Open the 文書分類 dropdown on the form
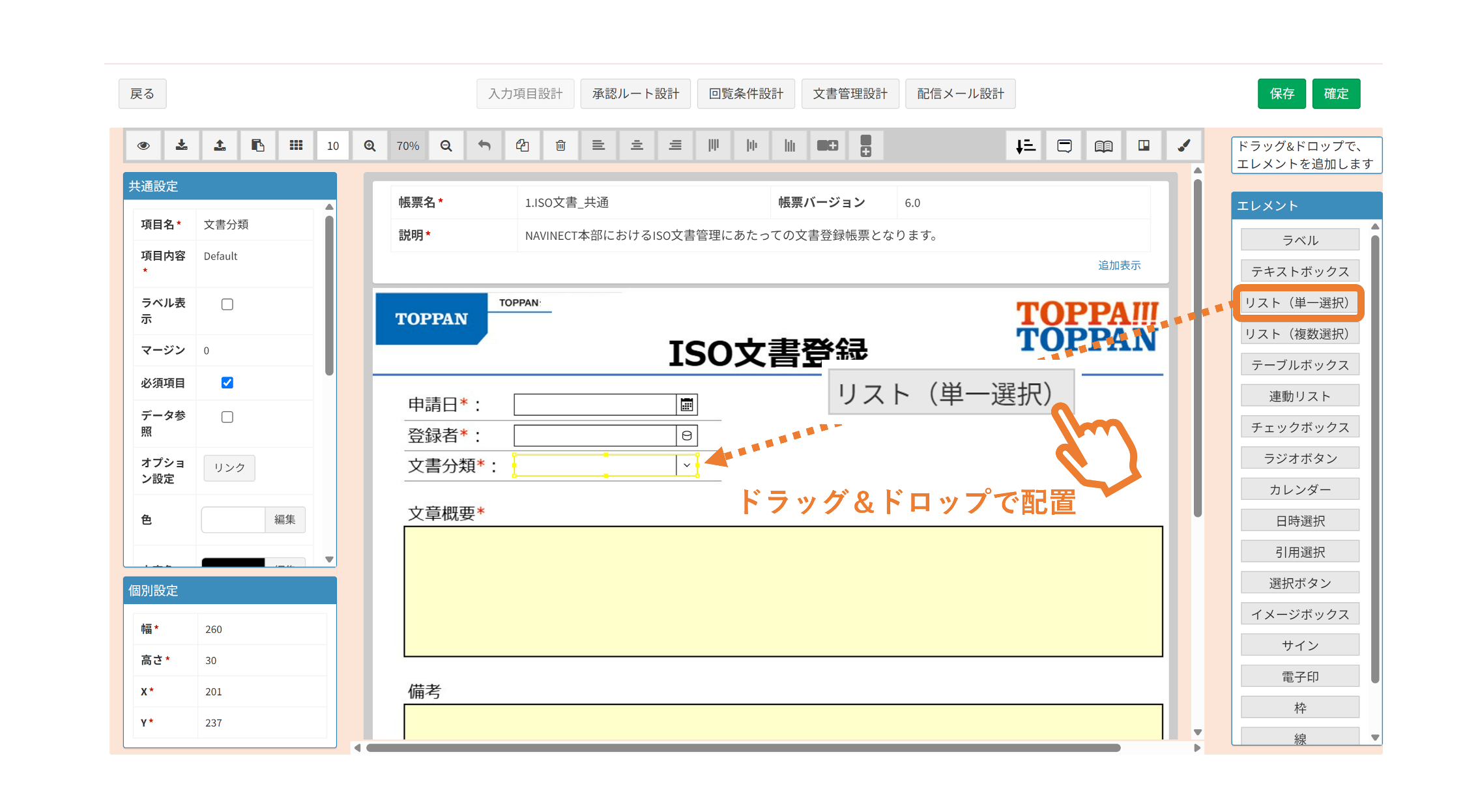Image resolution: width=1463 pixels, height=812 pixels. 686,465
